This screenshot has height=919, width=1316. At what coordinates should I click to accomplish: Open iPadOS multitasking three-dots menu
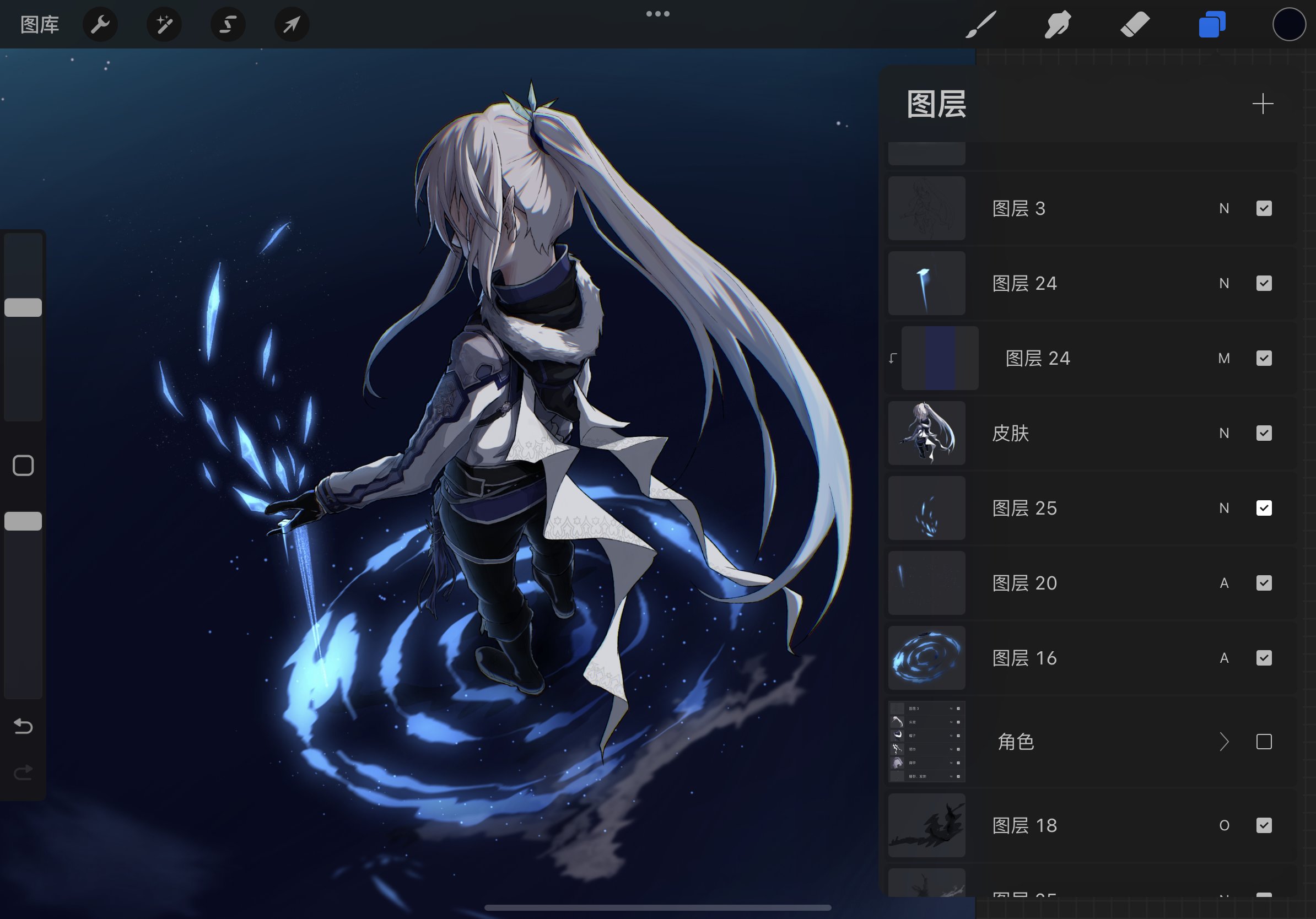click(658, 14)
